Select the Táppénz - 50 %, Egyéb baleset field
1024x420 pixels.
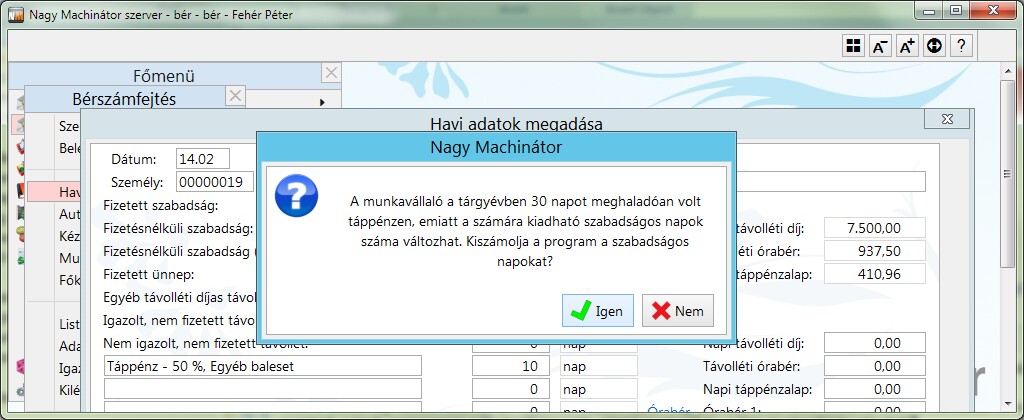263,366
